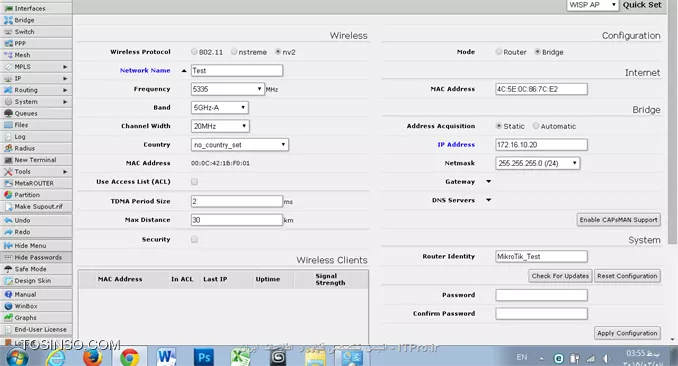The height and width of the screenshot is (366, 678).
Task: Open MetaROUTER icon in sidebar
Action: [8, 183]
